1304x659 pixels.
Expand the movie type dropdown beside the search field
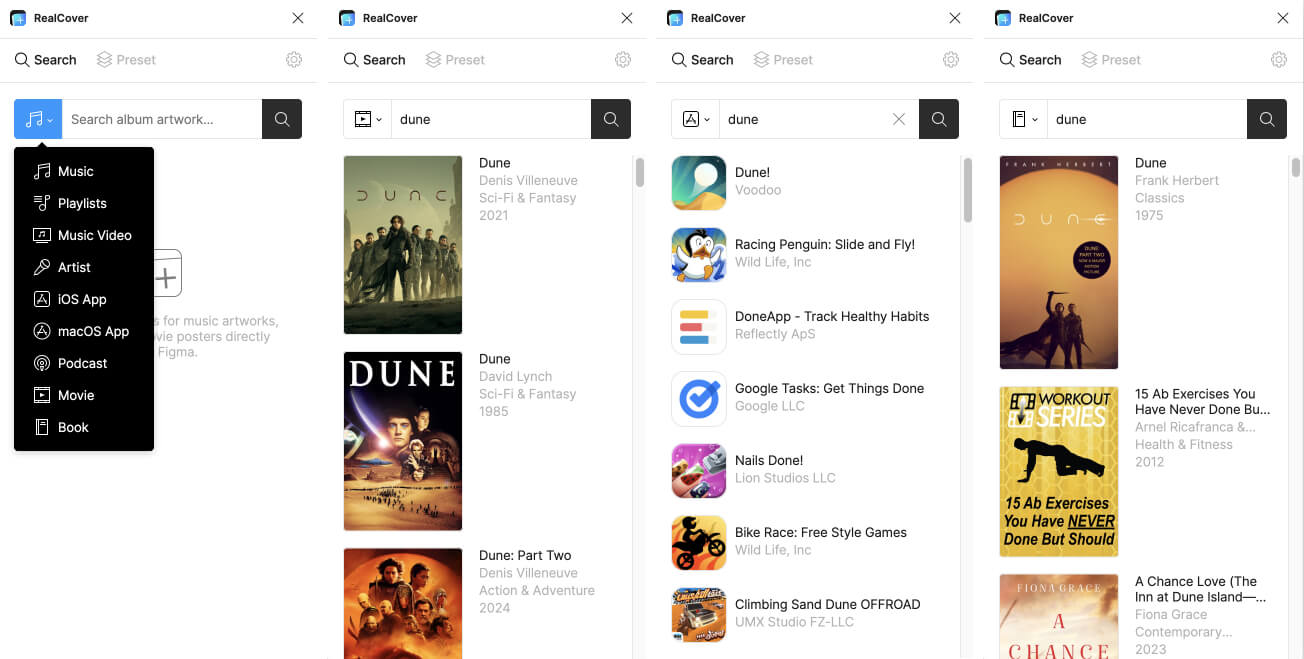point(367,119)
